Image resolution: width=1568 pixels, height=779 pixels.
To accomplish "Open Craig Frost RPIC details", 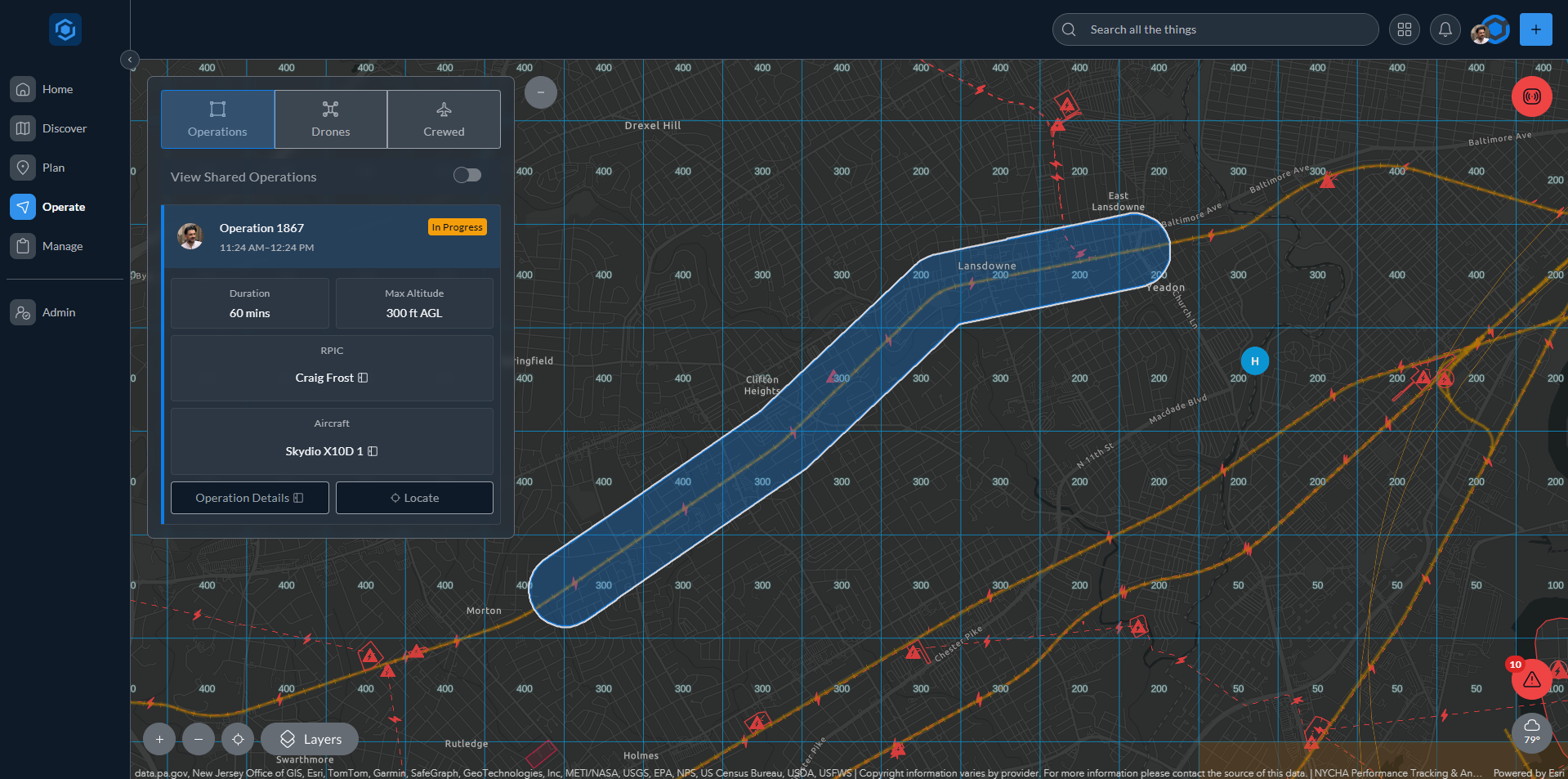I will [x=332, y=378].
